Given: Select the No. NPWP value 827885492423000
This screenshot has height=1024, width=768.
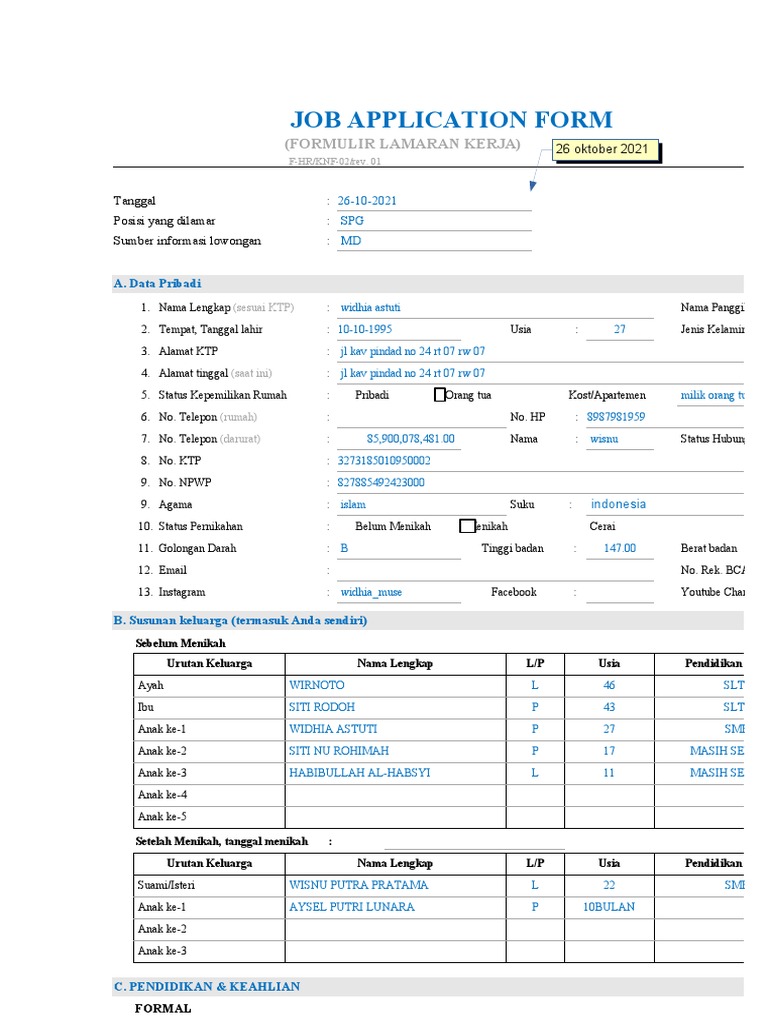Looking at the screenshot, I should (381, 483).
